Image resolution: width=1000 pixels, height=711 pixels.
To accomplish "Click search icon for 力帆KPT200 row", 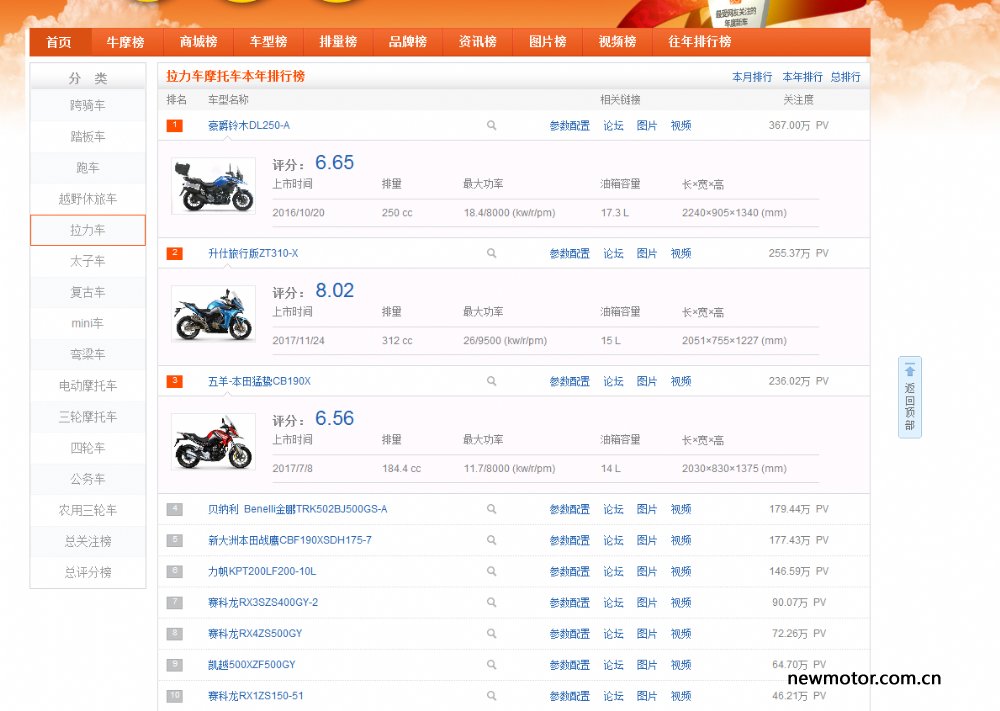I will tap(491, 571).
